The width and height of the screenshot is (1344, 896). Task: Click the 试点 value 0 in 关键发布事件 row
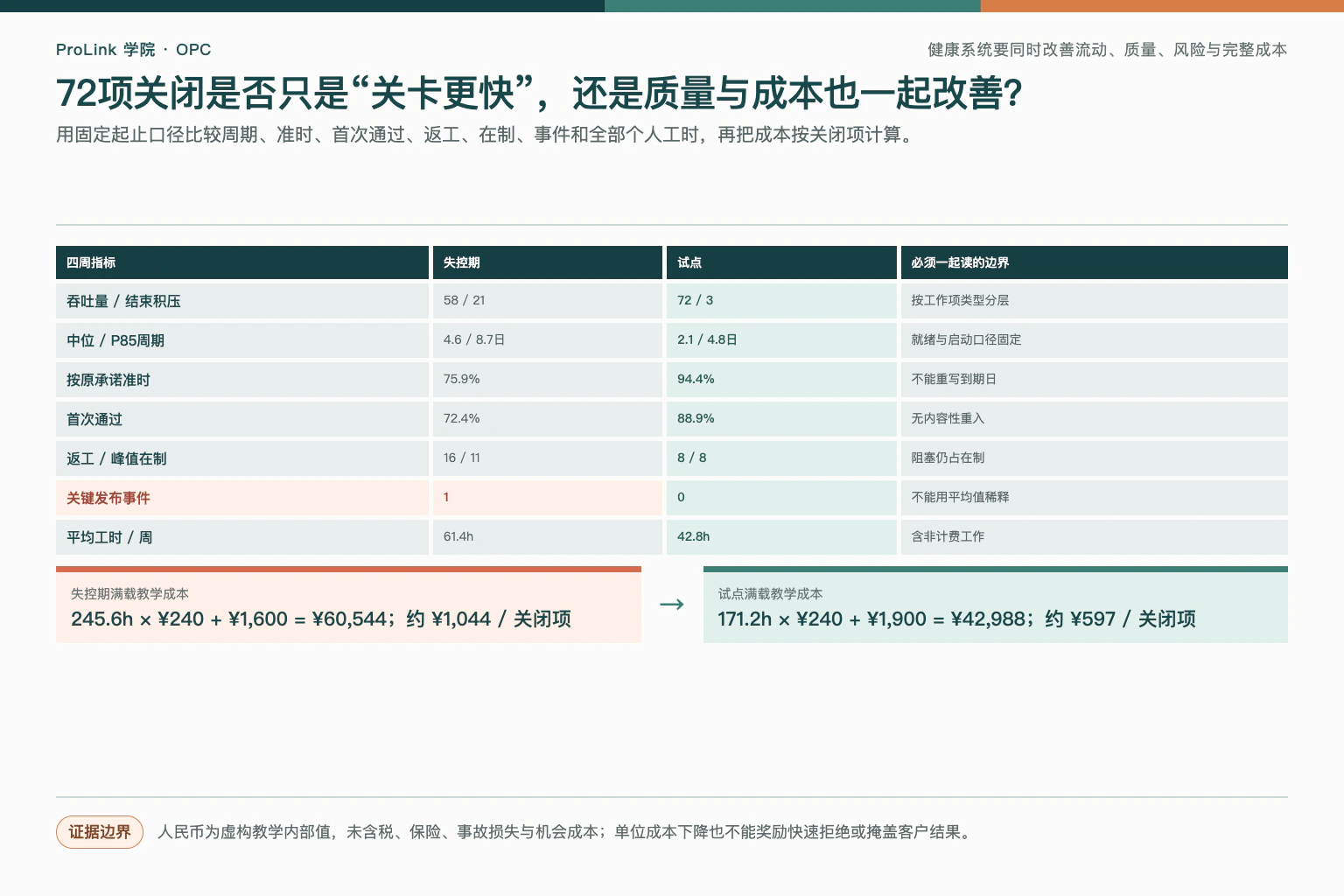[781, 498]
